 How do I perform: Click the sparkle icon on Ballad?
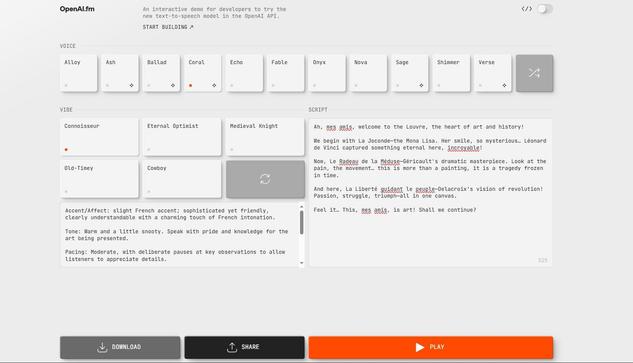point(173,85)
